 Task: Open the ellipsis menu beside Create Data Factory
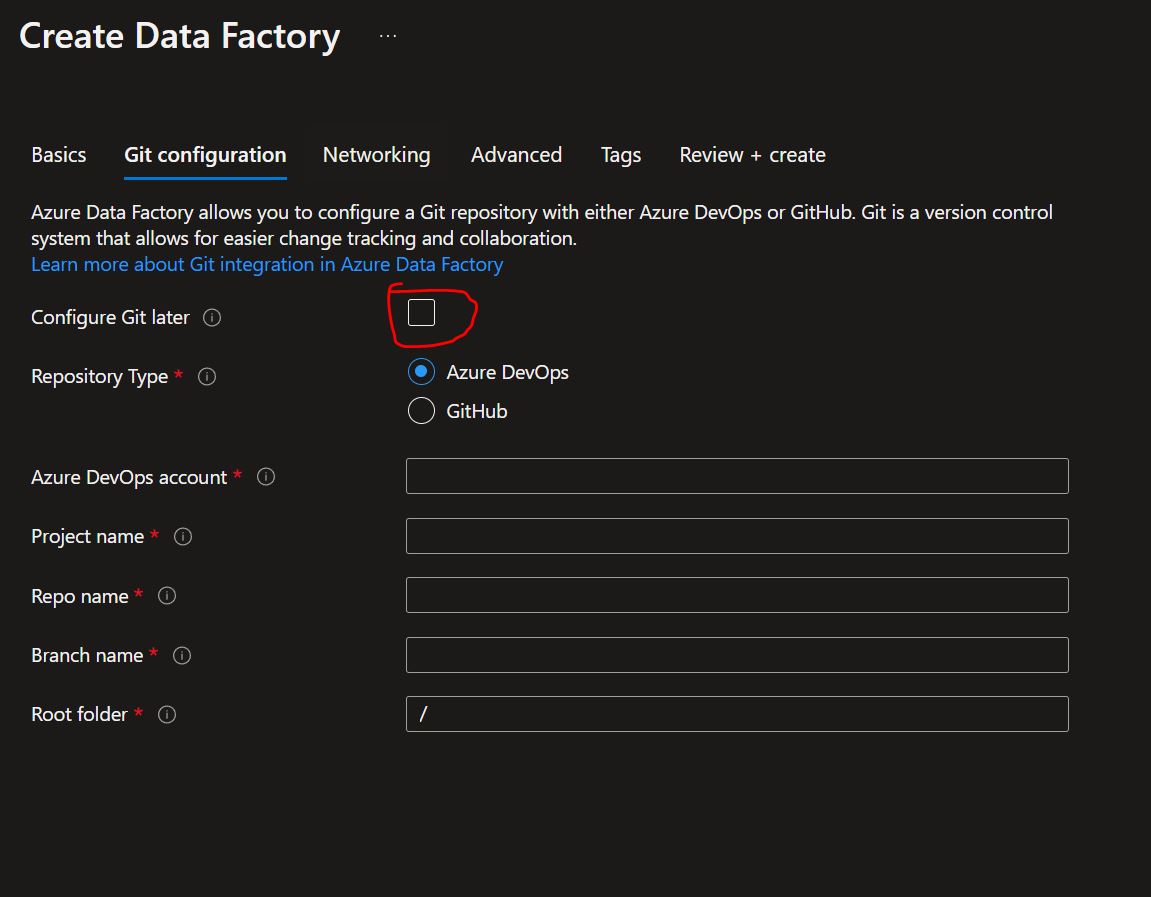388,37
